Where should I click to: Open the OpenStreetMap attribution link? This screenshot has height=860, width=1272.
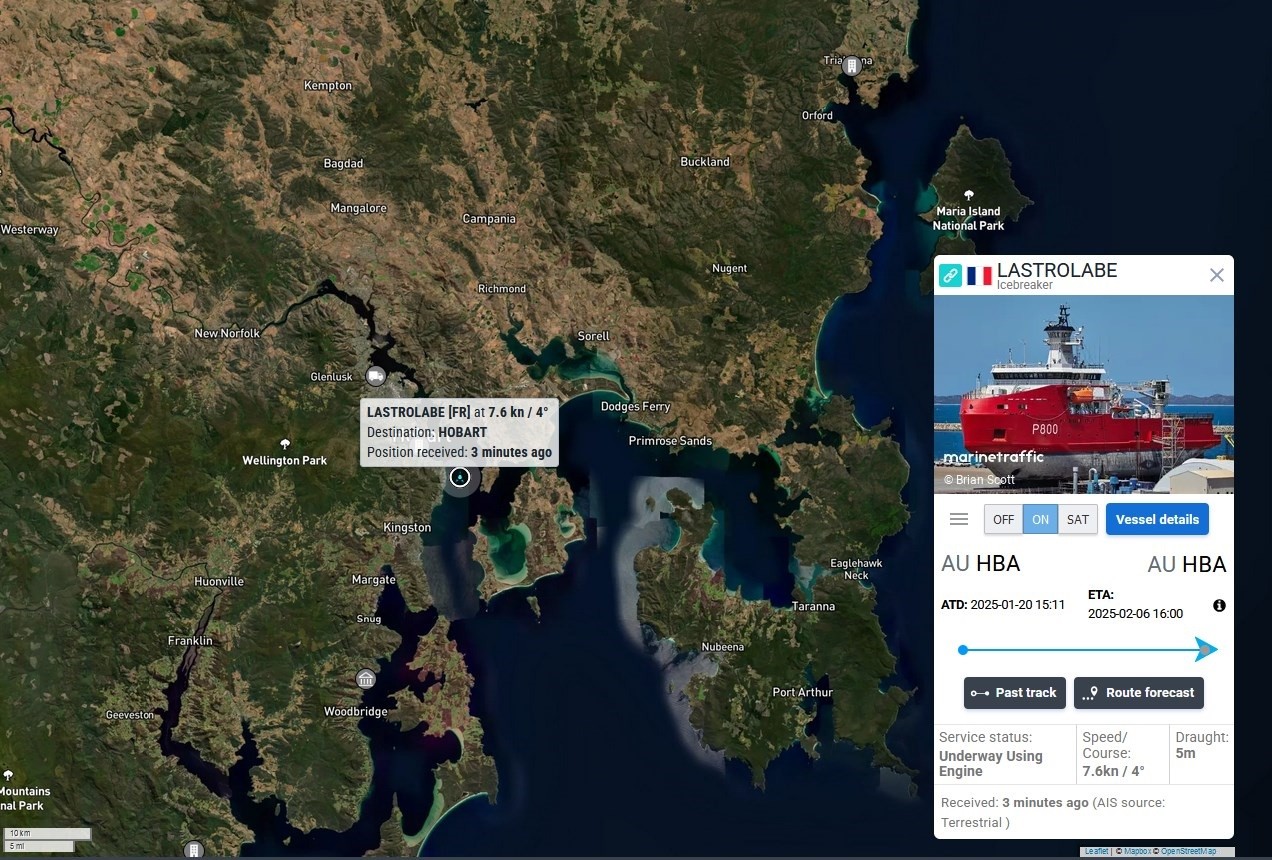[1189, 851]
